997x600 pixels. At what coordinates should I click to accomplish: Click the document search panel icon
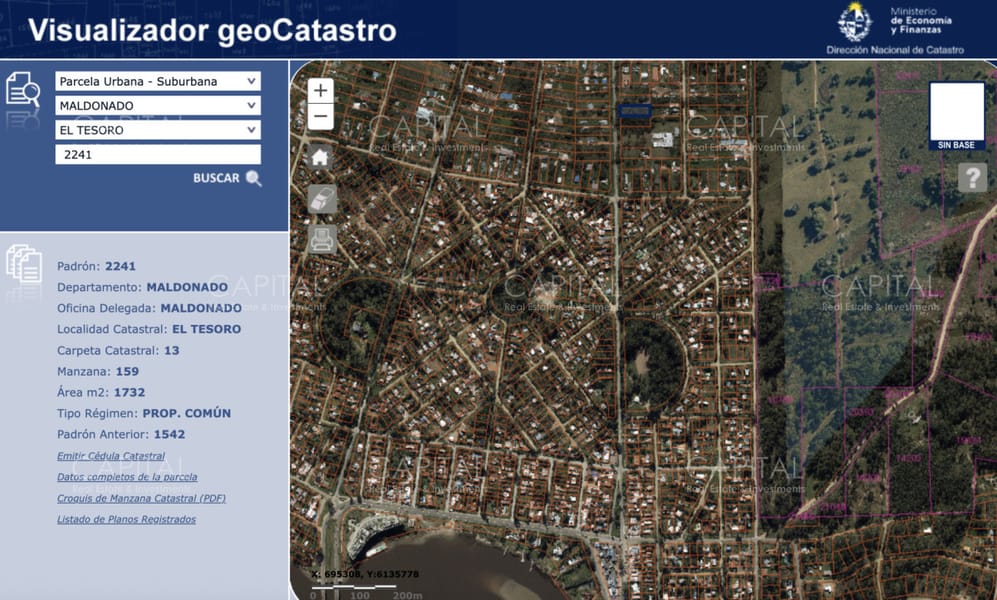click(x=23, y=89)
